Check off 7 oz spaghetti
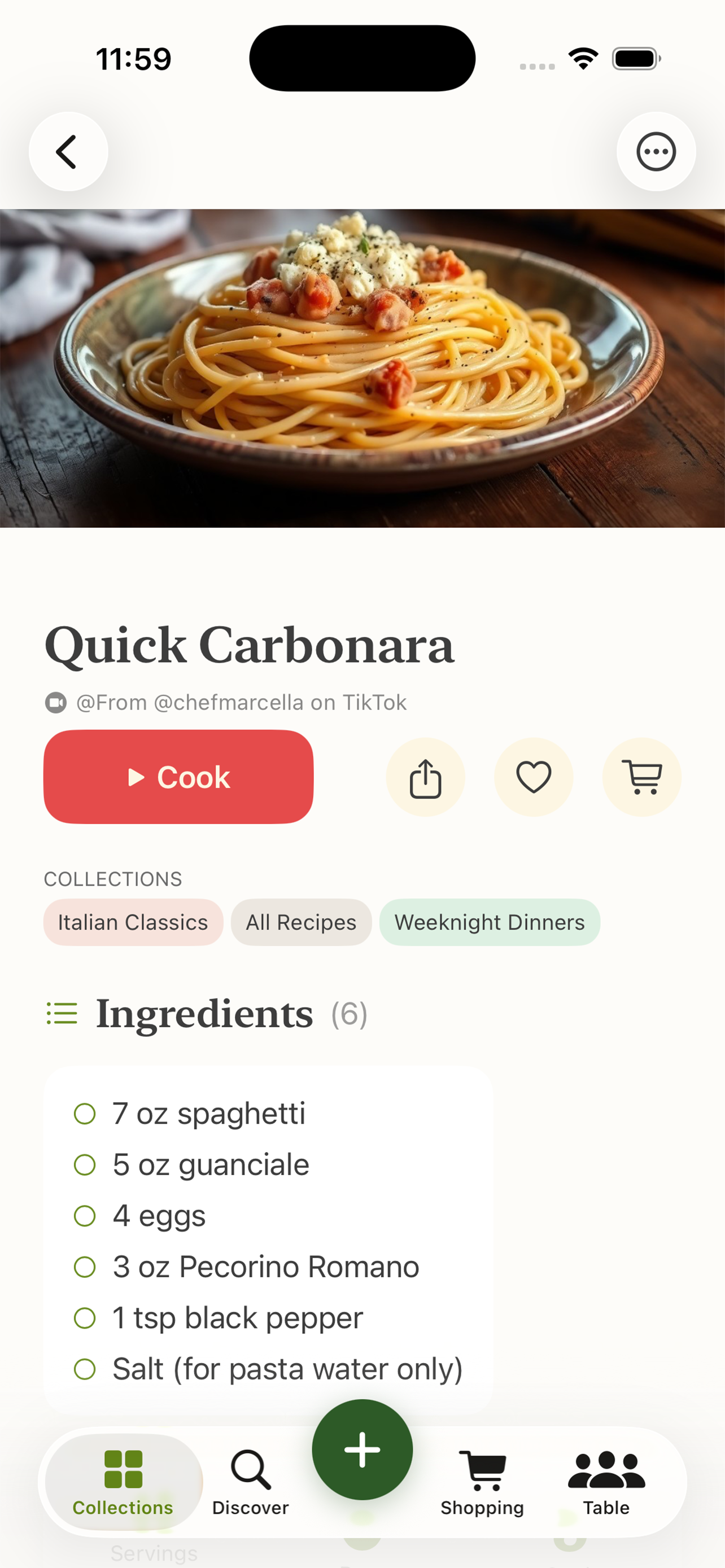Screen dimensions: 725x1568 click(x=85, y=1114)
